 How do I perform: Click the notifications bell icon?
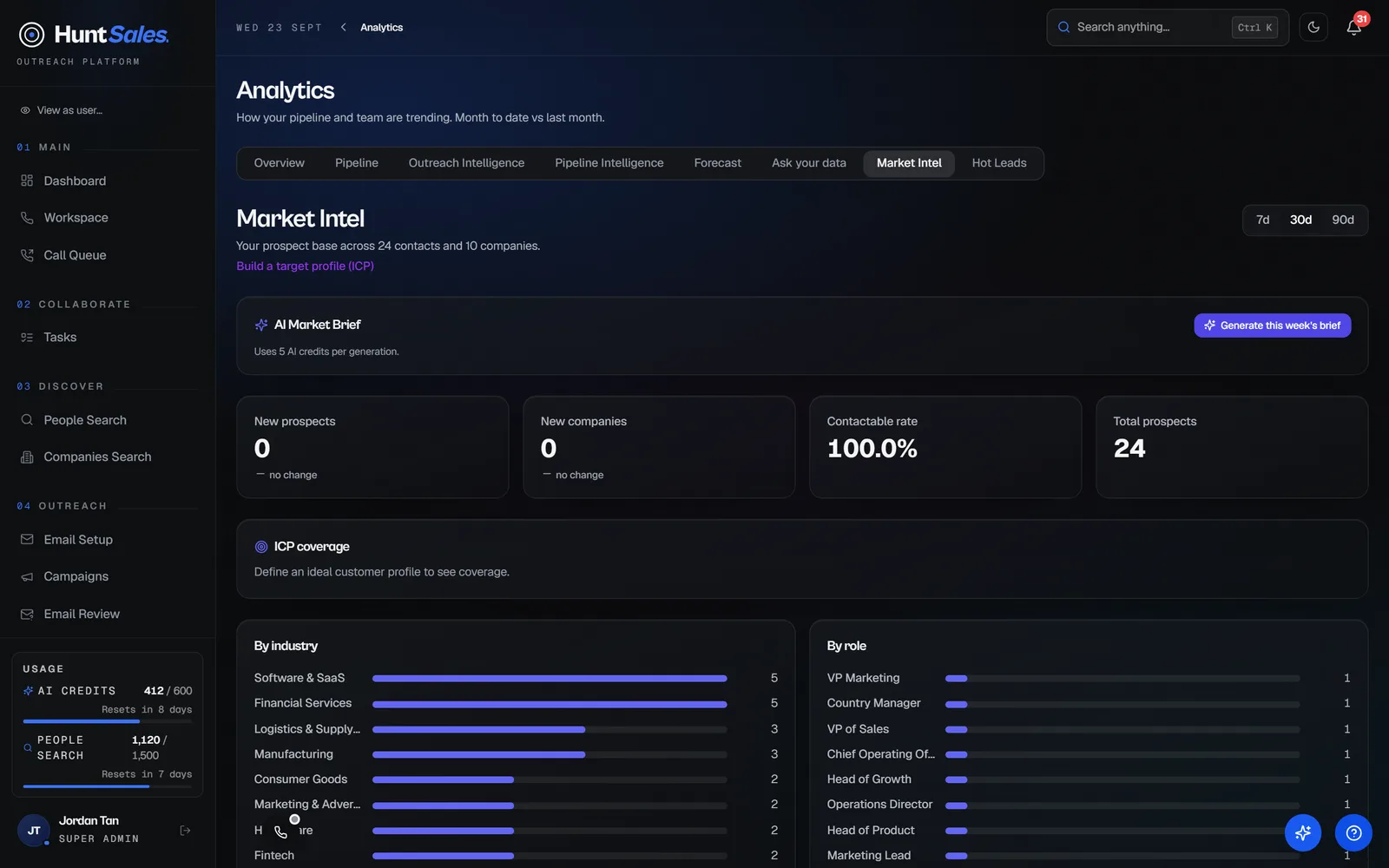pyautogui.click(x=1353, y=28)
